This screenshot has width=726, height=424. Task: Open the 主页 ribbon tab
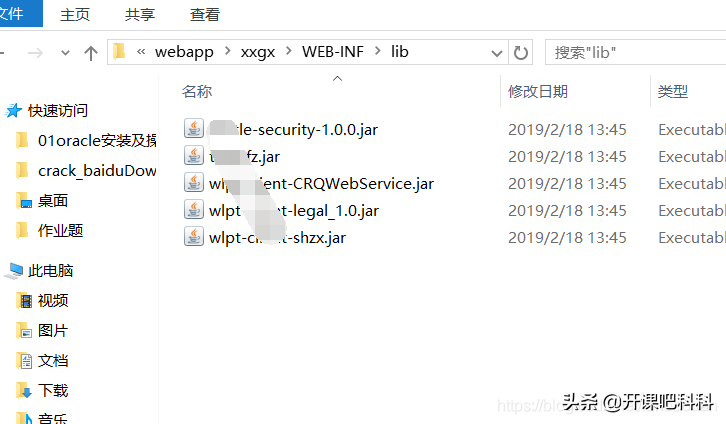[x=75, y=14]
